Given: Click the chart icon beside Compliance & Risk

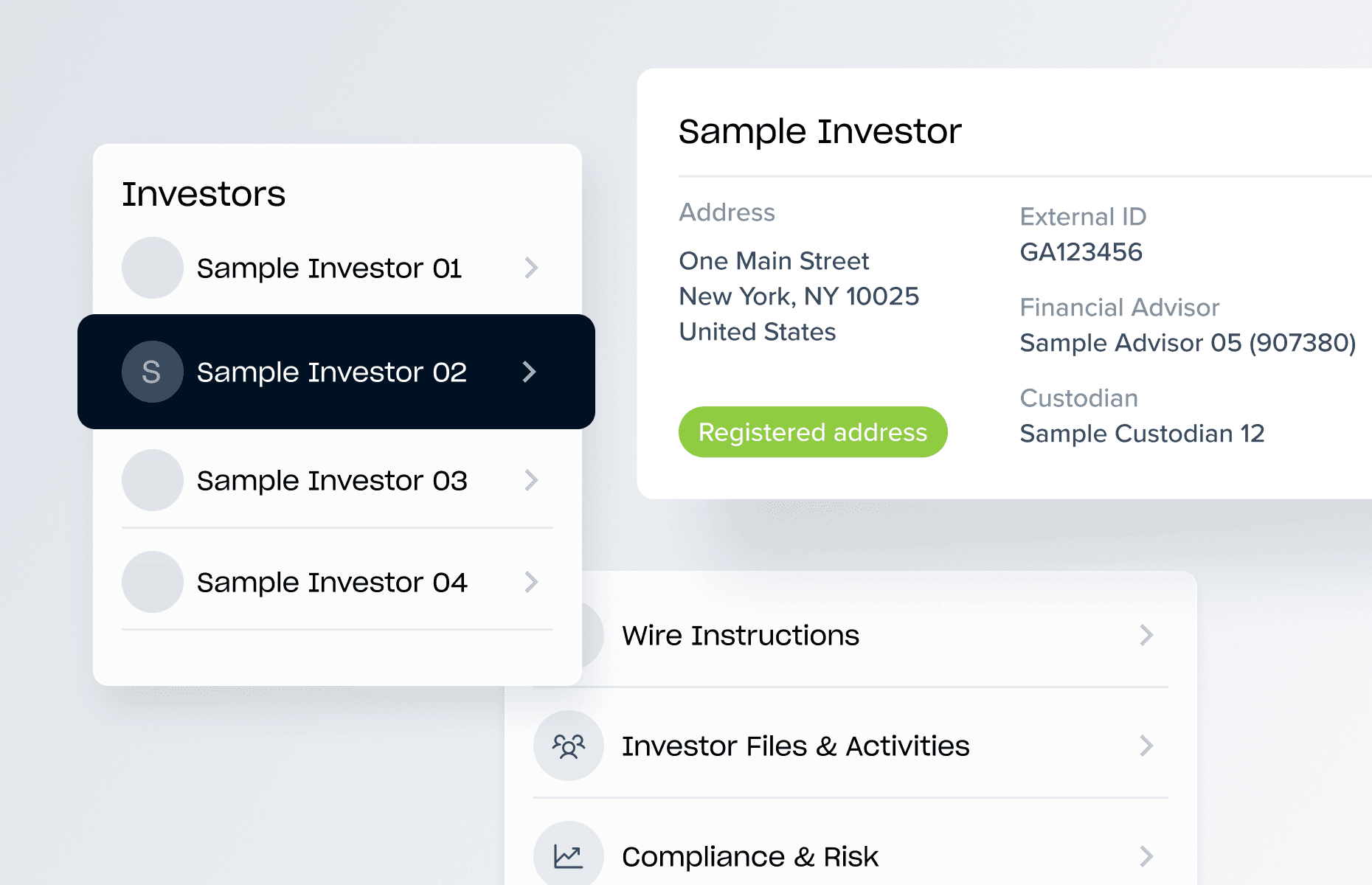Looking at the screenshot, I should coord(569,855).
